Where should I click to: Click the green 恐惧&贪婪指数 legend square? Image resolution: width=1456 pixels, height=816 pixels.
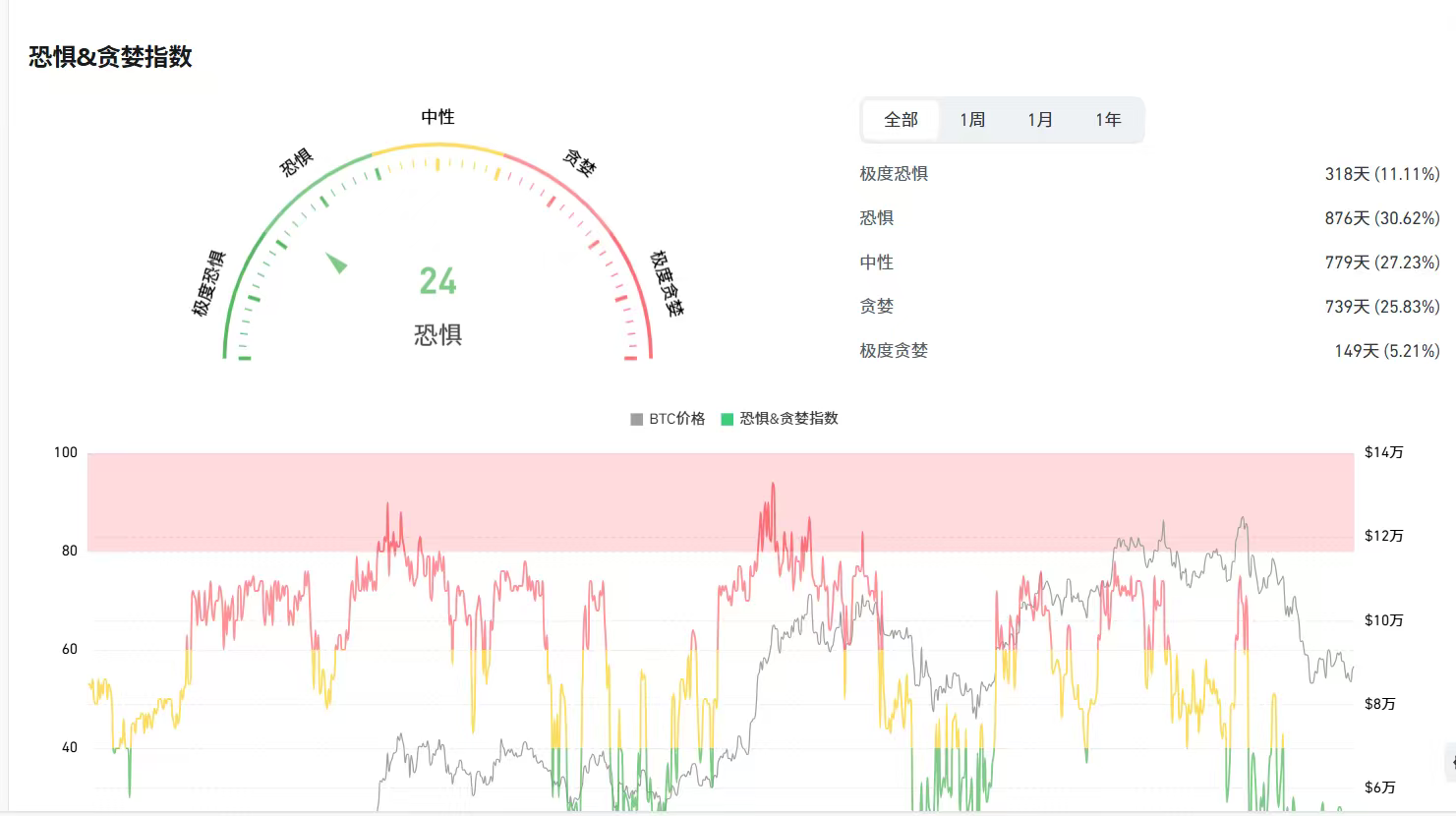coord(728,419)
